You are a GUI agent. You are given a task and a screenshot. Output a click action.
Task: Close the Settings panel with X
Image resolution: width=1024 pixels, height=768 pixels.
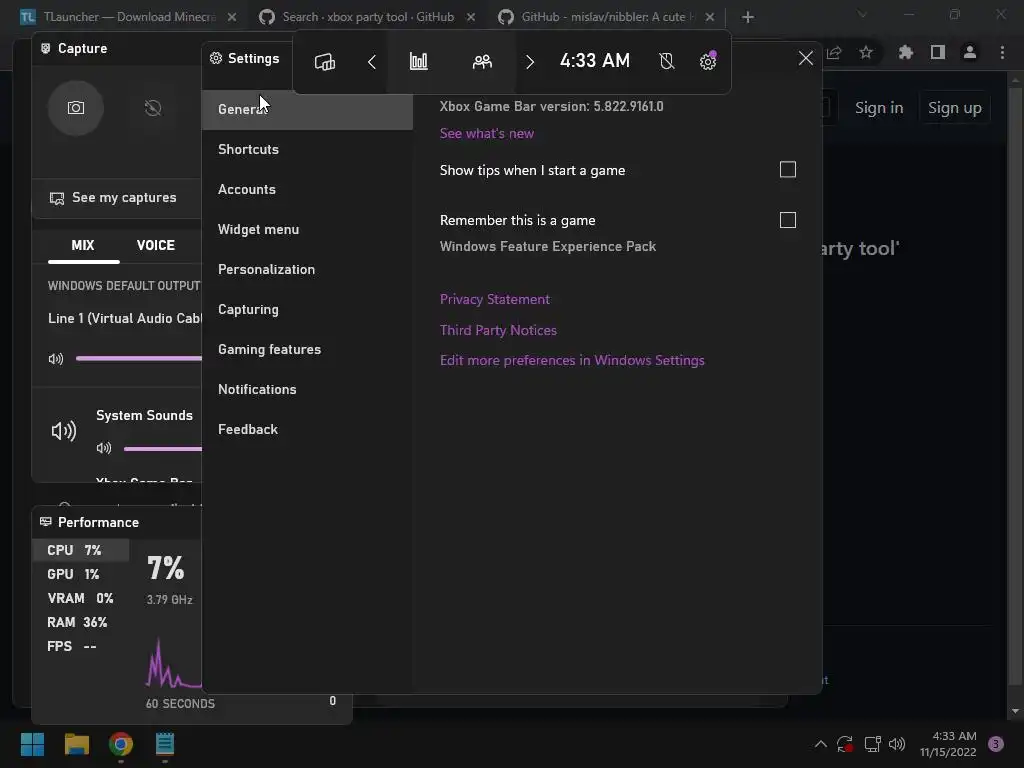coord(806,58)
